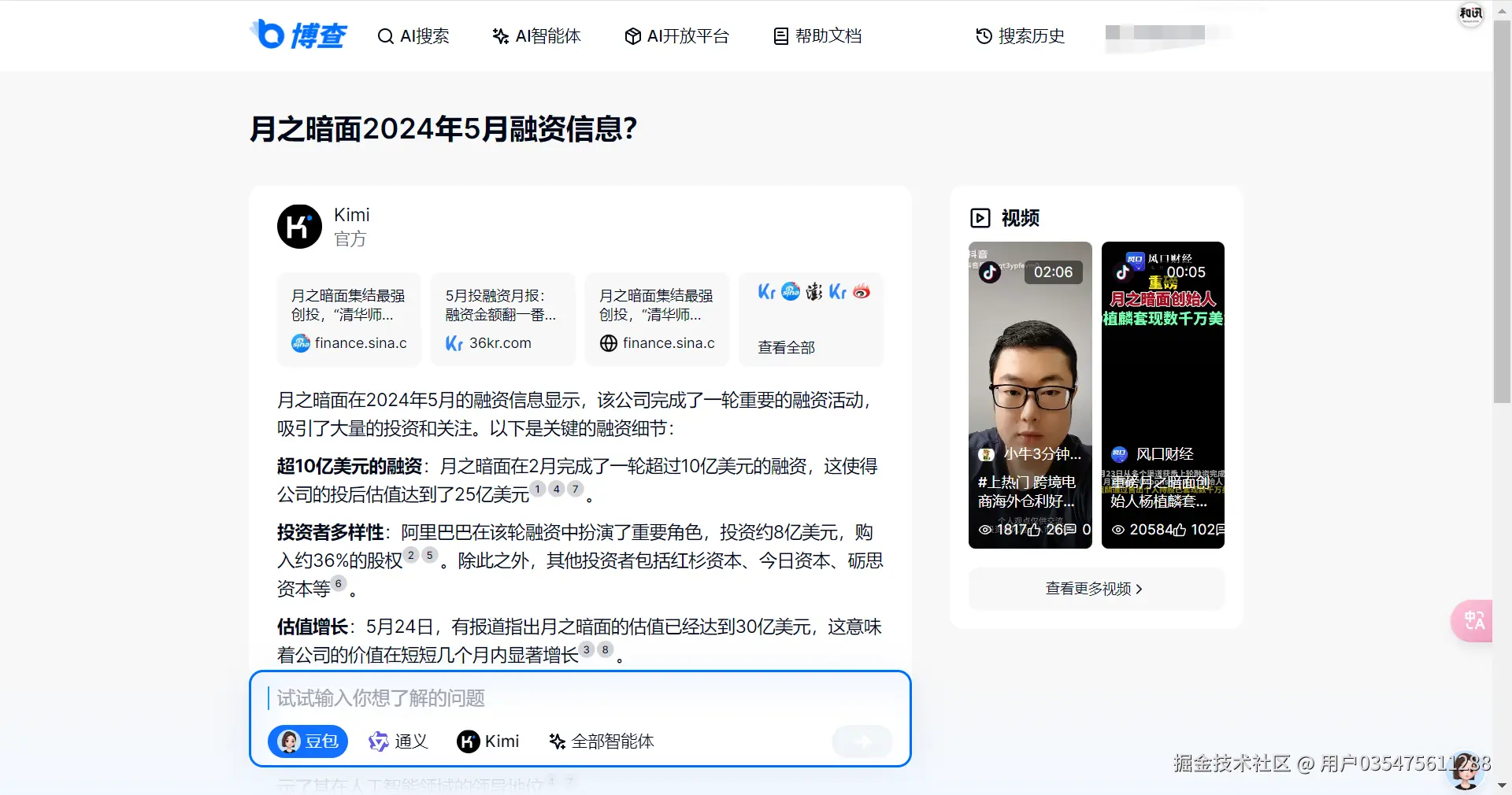Open the finance.sina source card with the globe icon
1512x795 pixels.
pyautogui.click(x=657, y=320)
